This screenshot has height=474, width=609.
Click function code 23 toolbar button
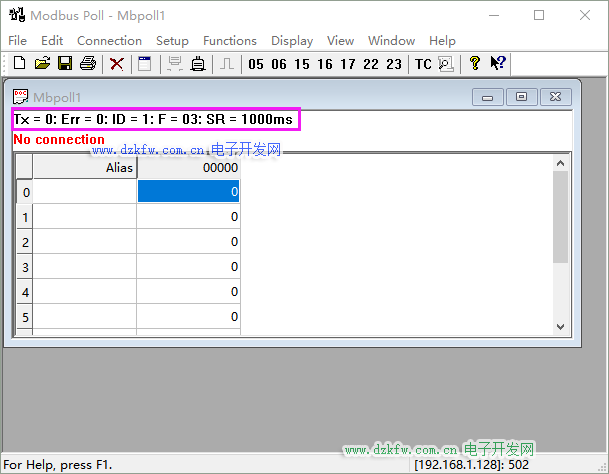(394, 64)
